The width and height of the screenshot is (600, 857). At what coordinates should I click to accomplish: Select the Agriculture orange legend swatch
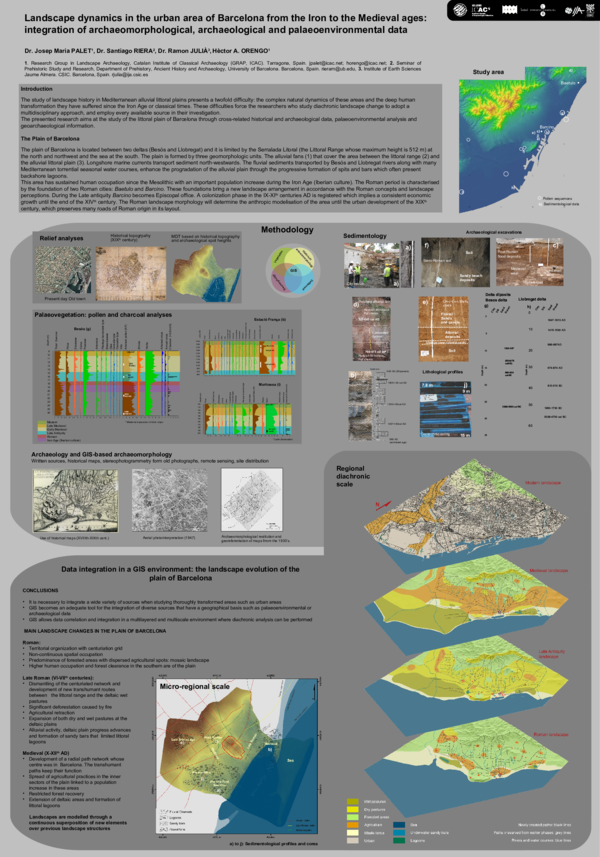coord(353,825)
